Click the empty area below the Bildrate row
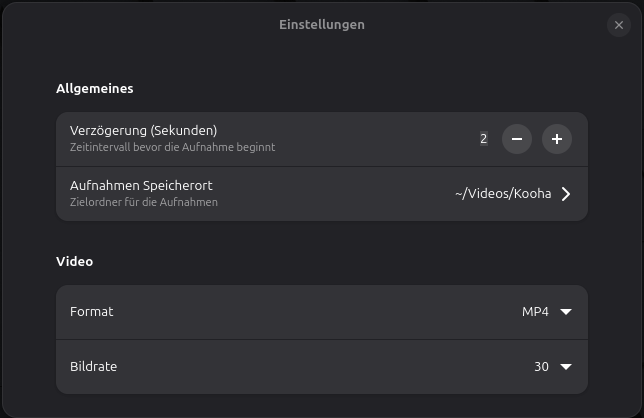 322,406
